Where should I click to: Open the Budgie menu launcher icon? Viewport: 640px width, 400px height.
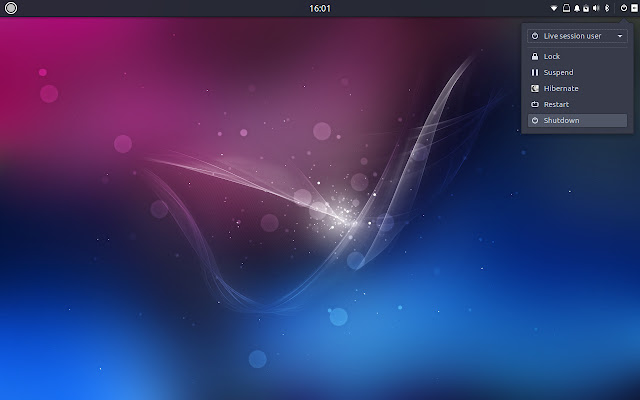pos(11,8)
